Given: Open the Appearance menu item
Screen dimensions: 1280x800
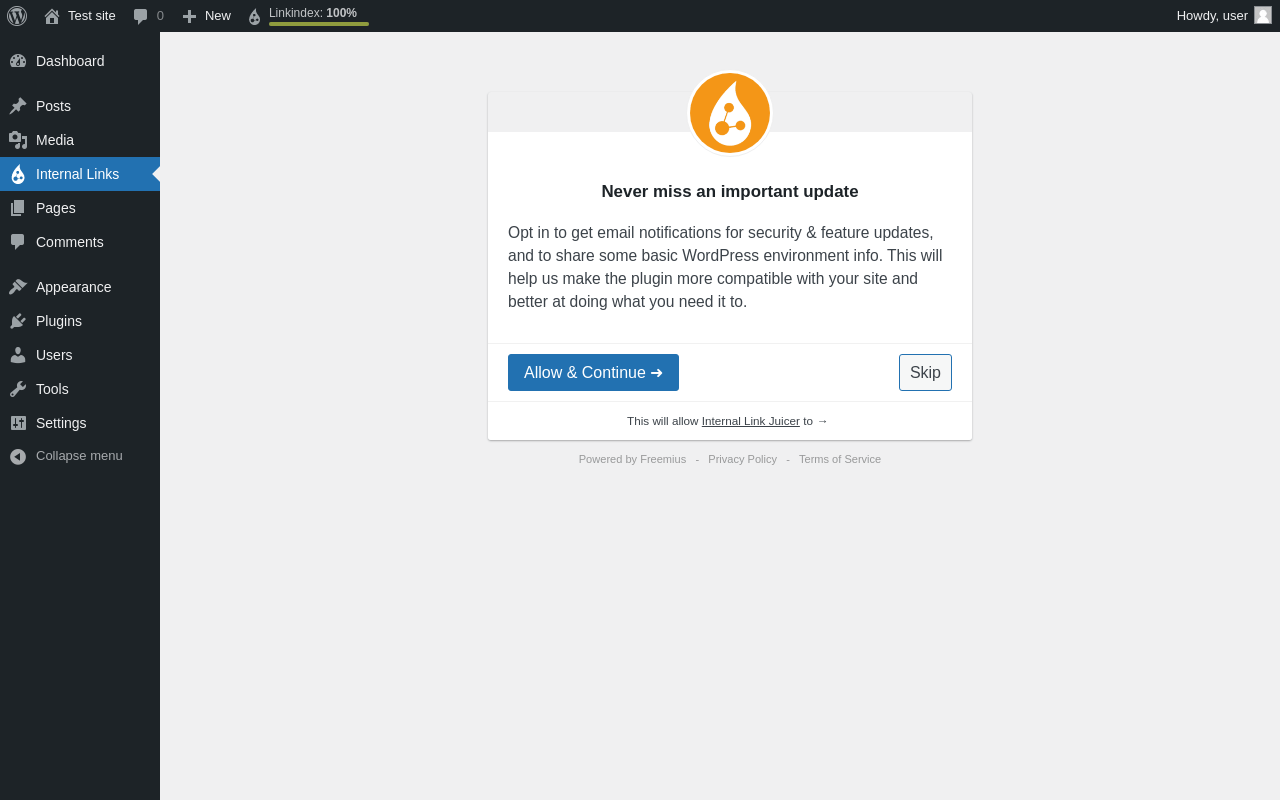Looking at the screenshot, I should (x=80, y=287).
